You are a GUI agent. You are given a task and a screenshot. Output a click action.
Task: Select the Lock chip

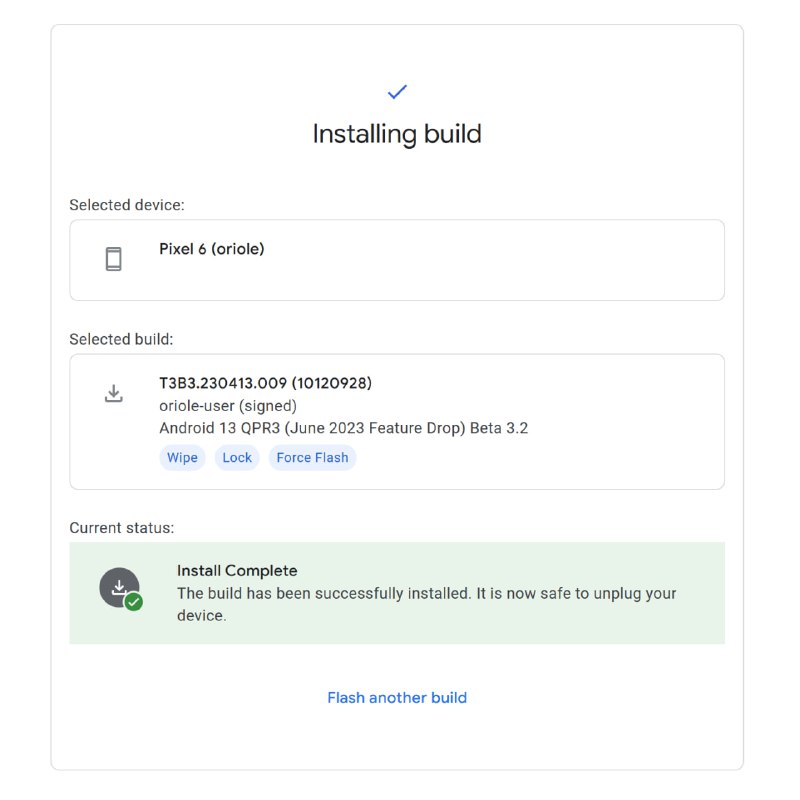237,458
